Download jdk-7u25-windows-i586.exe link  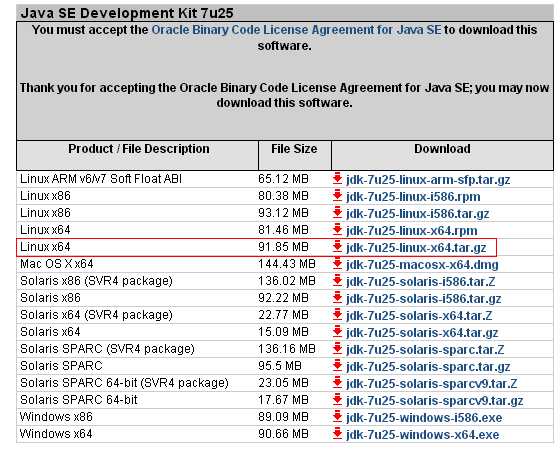tap(424, 418)
